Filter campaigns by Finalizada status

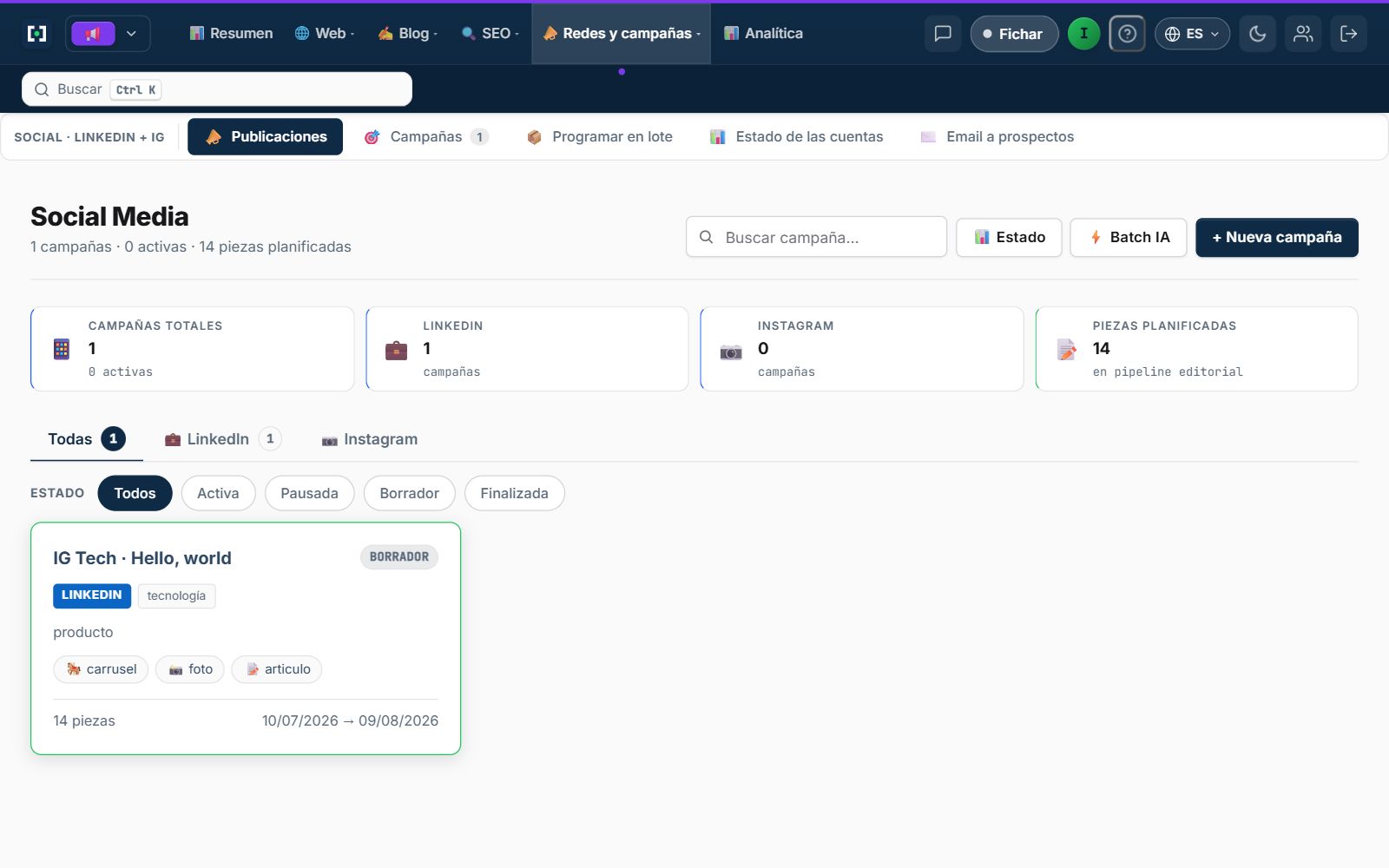pos(514,493)
